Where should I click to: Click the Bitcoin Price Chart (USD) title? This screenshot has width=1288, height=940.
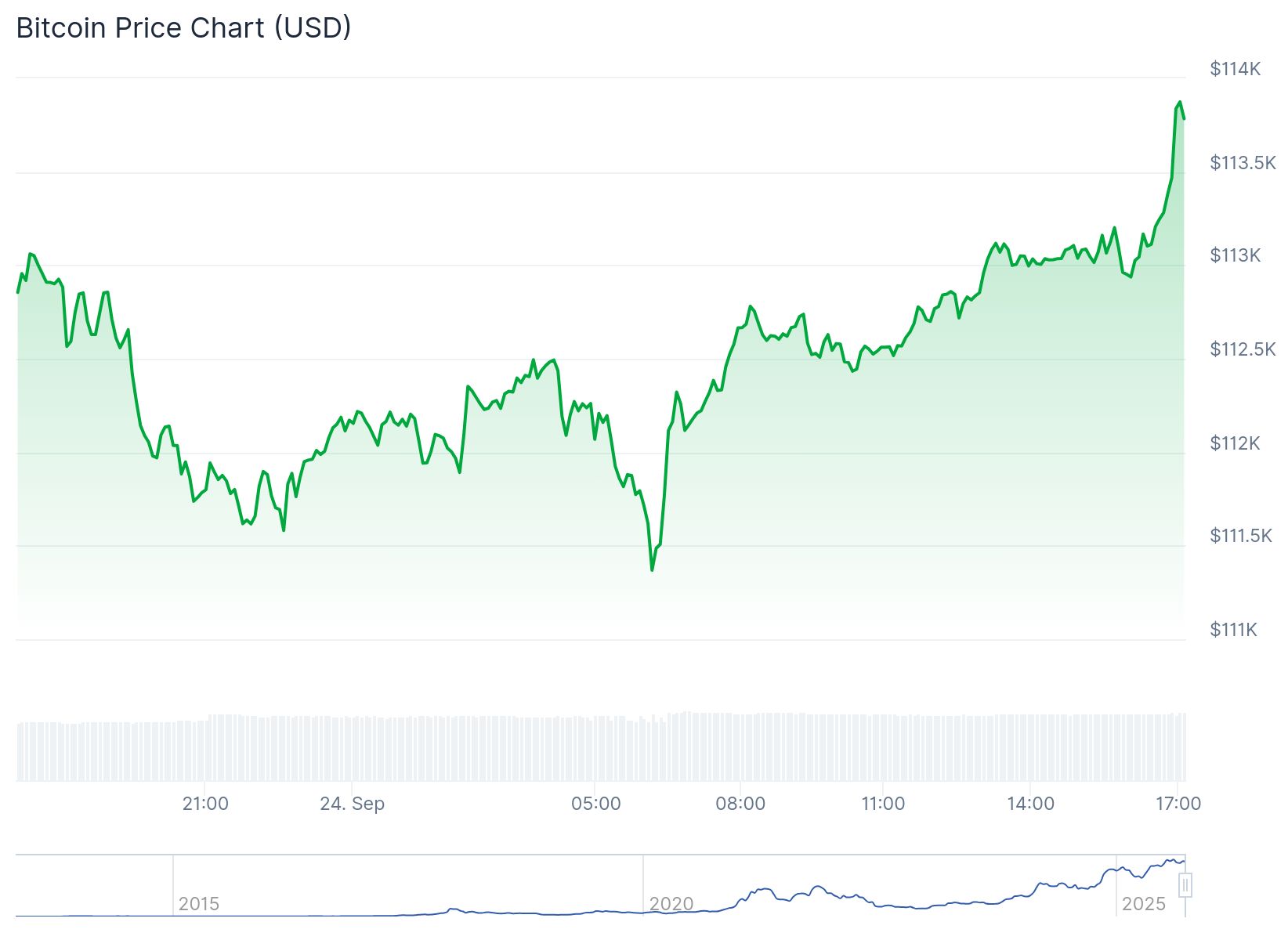coord(183,28)
